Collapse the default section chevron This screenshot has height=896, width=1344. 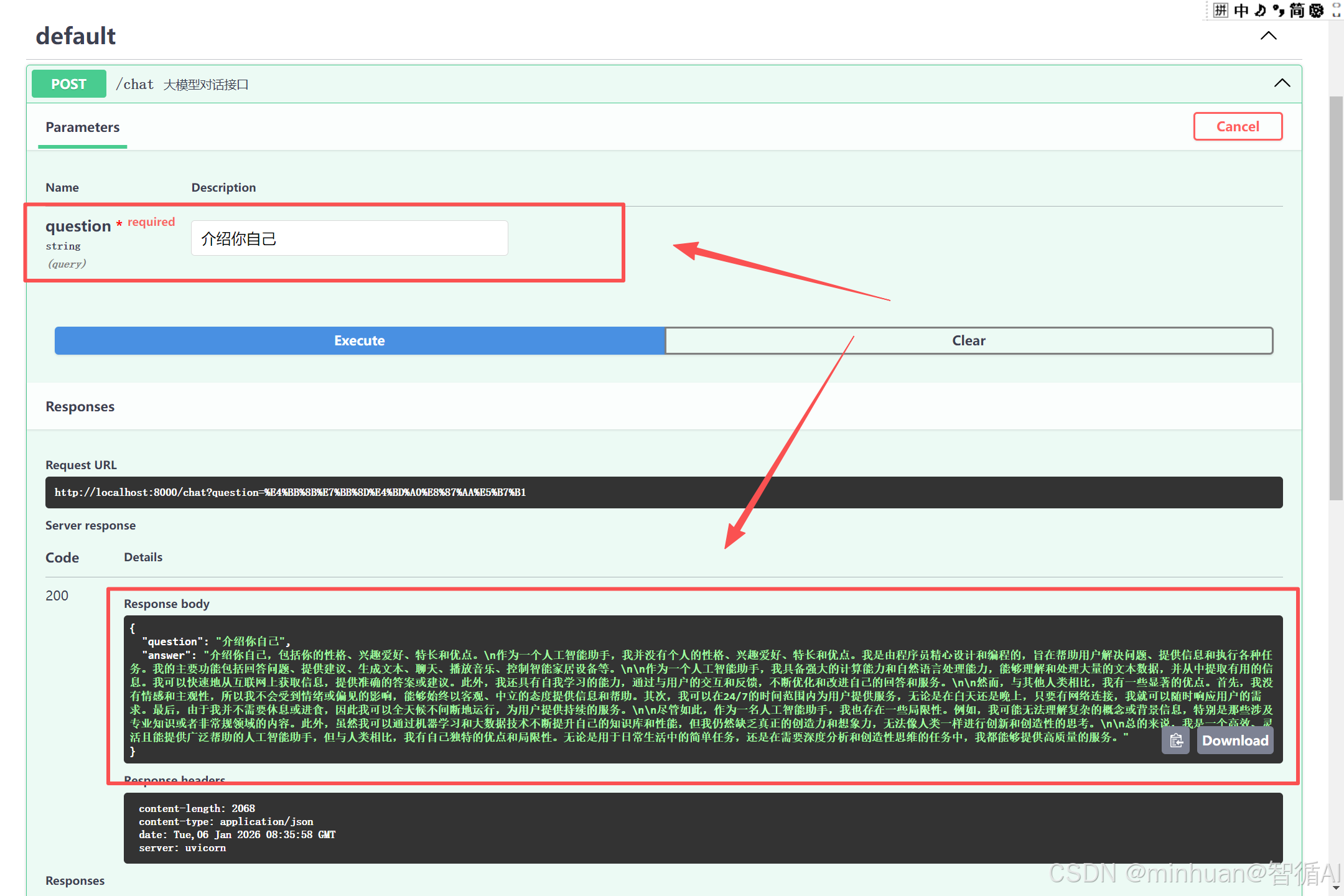tap(1268, 36)
